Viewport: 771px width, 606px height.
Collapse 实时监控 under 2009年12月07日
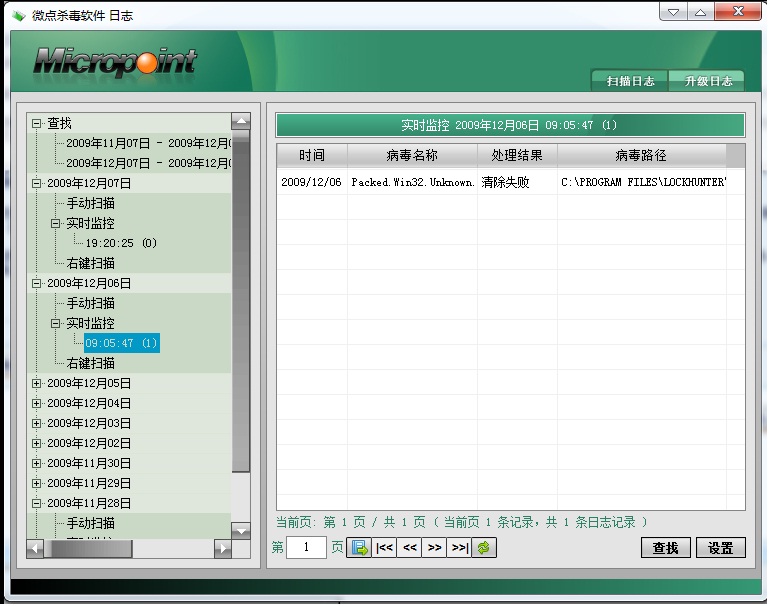pyautogui.click(x=56, y=223)
